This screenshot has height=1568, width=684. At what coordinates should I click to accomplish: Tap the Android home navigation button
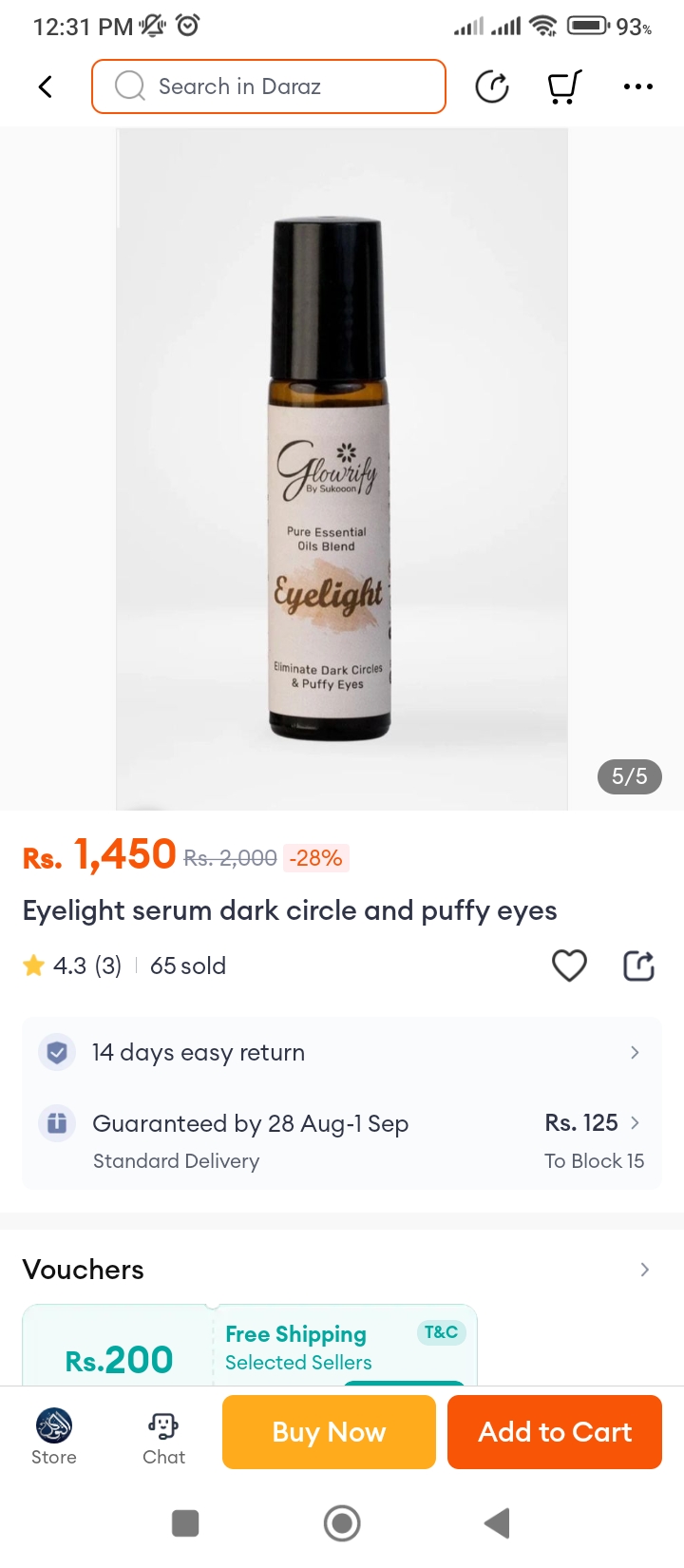pos(342,1523)
